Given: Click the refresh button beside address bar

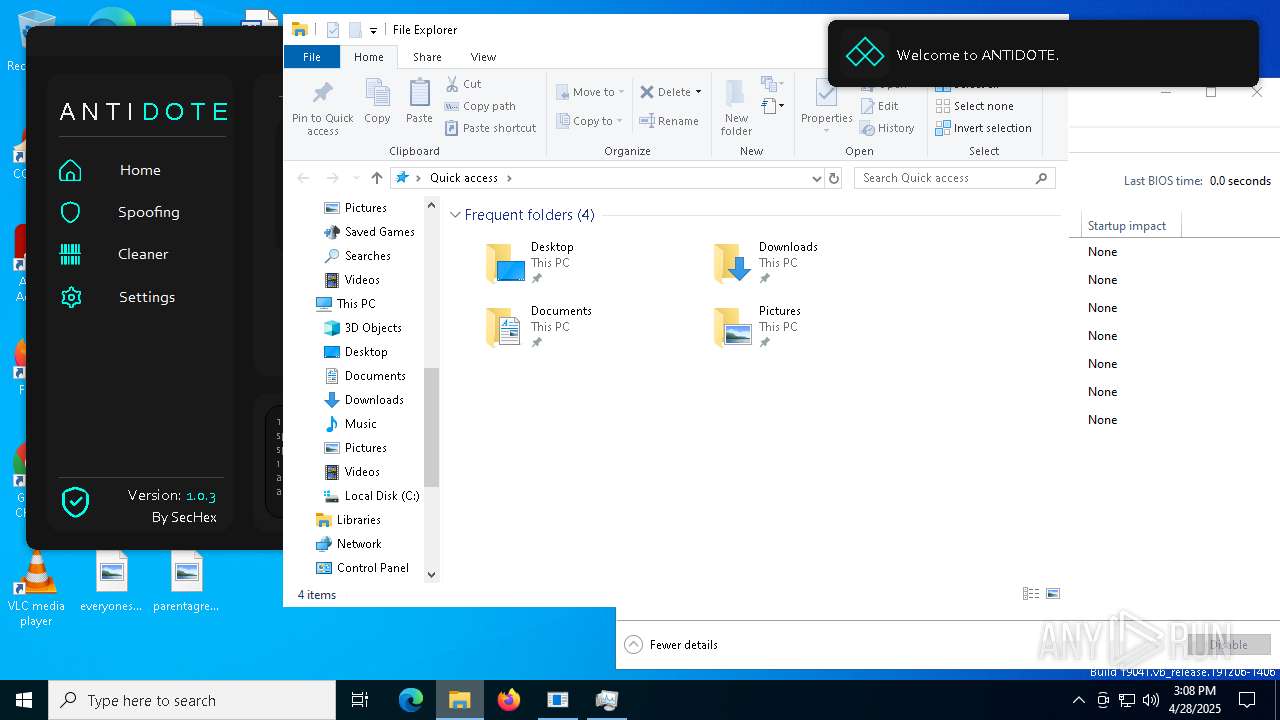Looking at the screenshot, I should click(x=834, y=178).
